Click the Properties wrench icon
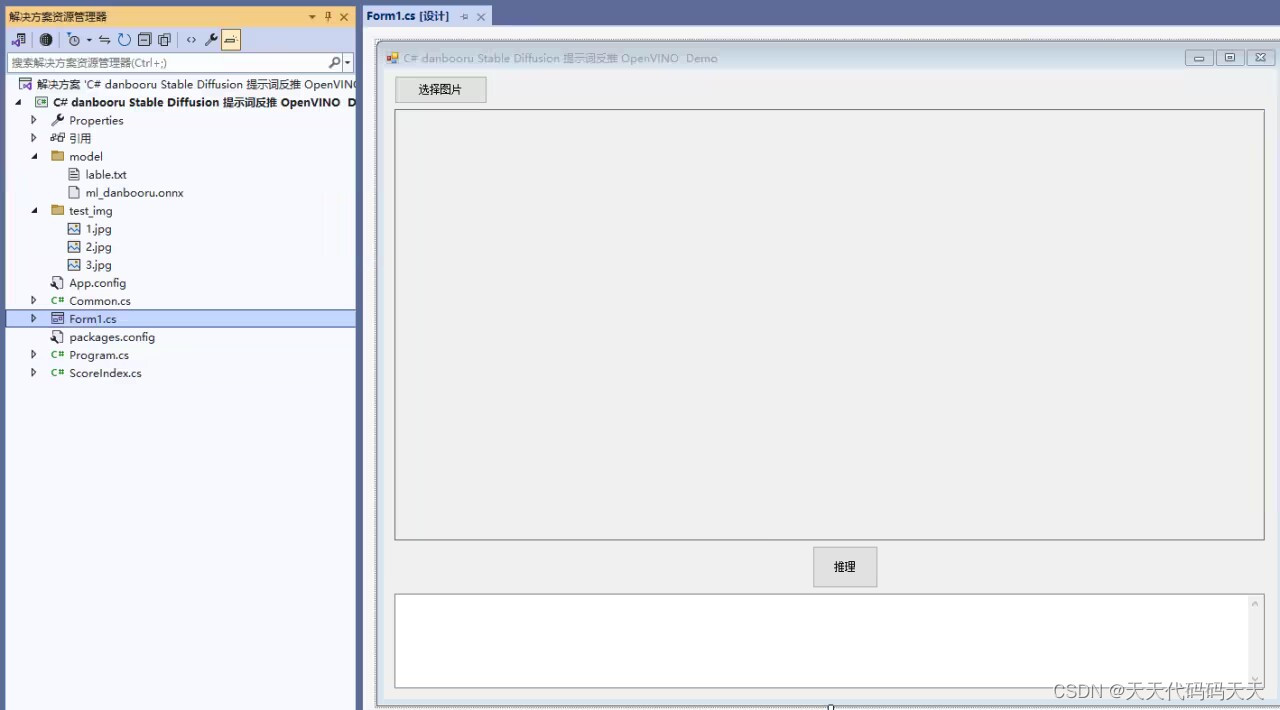The height and width of the screenshot is (710, 1280). pyautogui.click(x=211, y=40)
